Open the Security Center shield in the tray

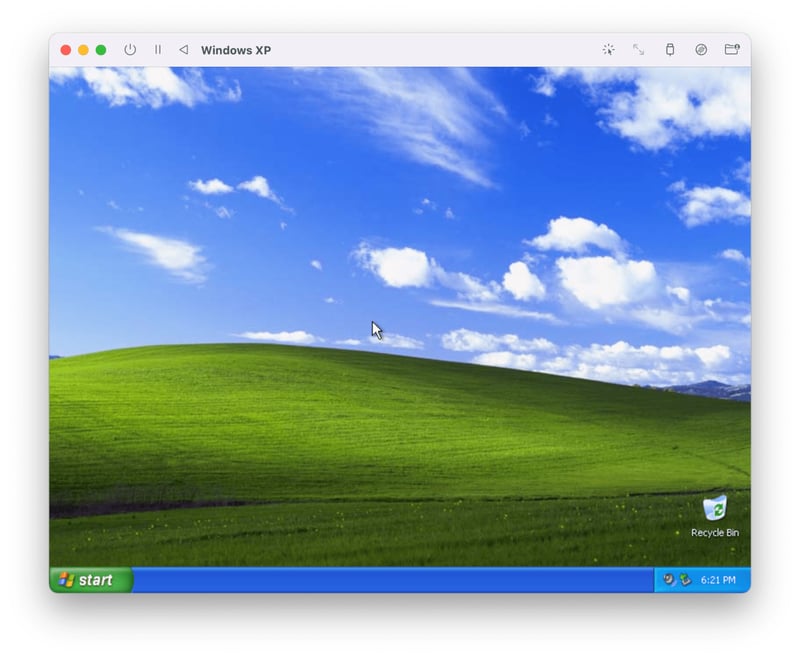coord(684,580)
